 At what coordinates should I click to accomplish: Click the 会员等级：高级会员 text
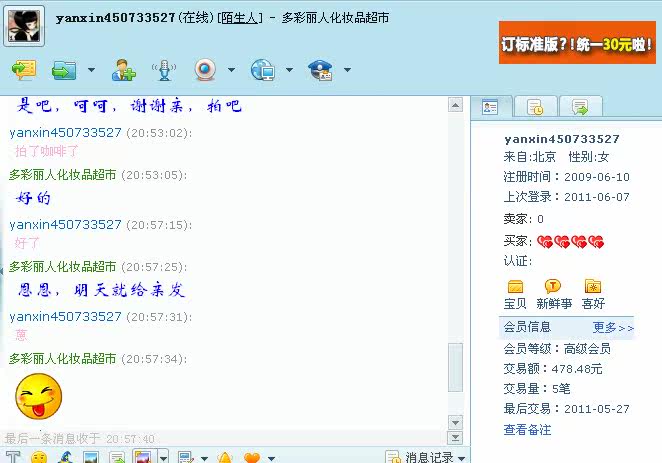[x=557, y=349]
